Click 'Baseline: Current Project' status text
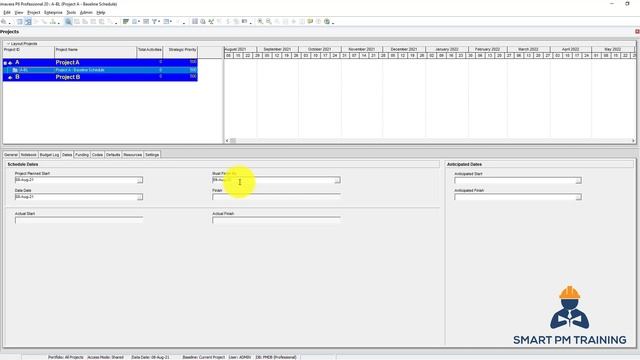This screenshot has width=640, height=360. click(204, 357)
